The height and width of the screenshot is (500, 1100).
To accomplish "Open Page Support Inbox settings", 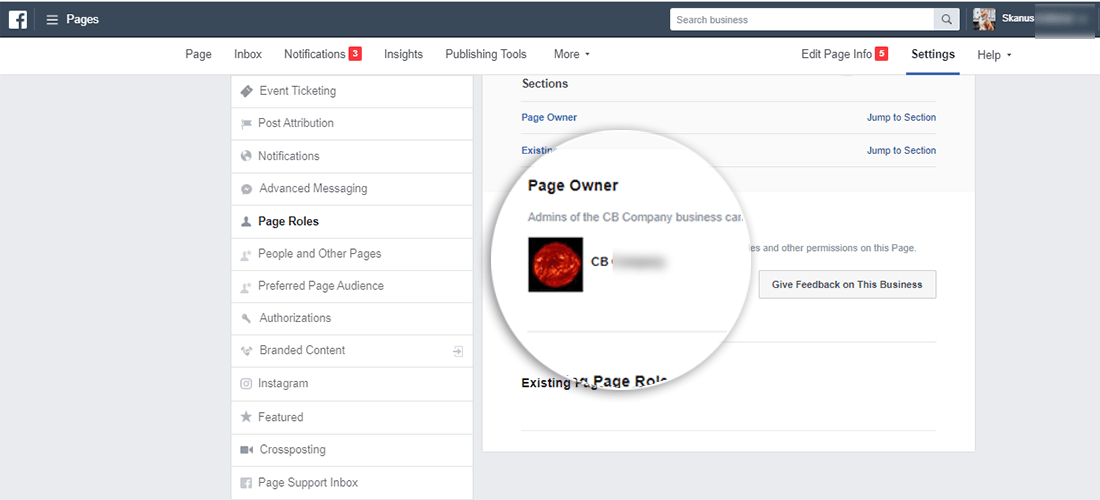I will [x=352, y=483].
